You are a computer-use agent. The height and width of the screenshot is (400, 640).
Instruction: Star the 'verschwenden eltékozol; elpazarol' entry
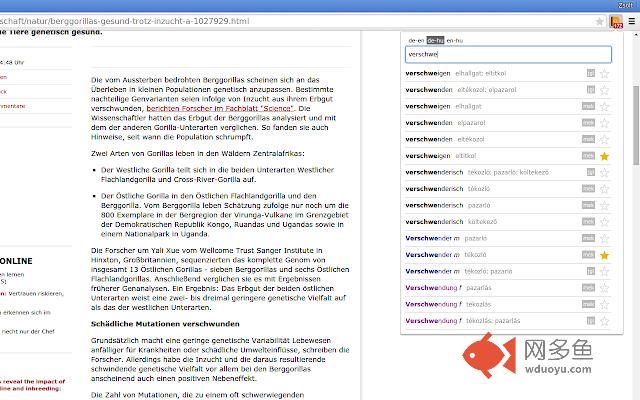tap(604, 90)
